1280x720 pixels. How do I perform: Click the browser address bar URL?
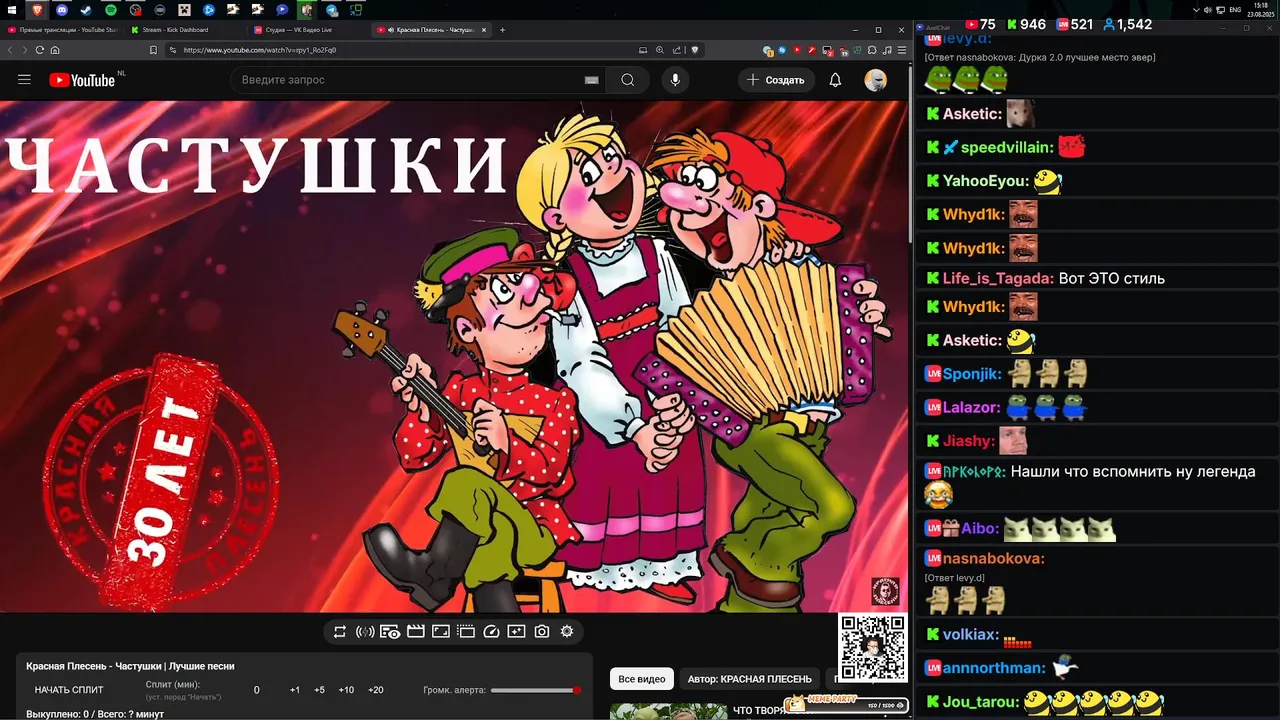260,50
